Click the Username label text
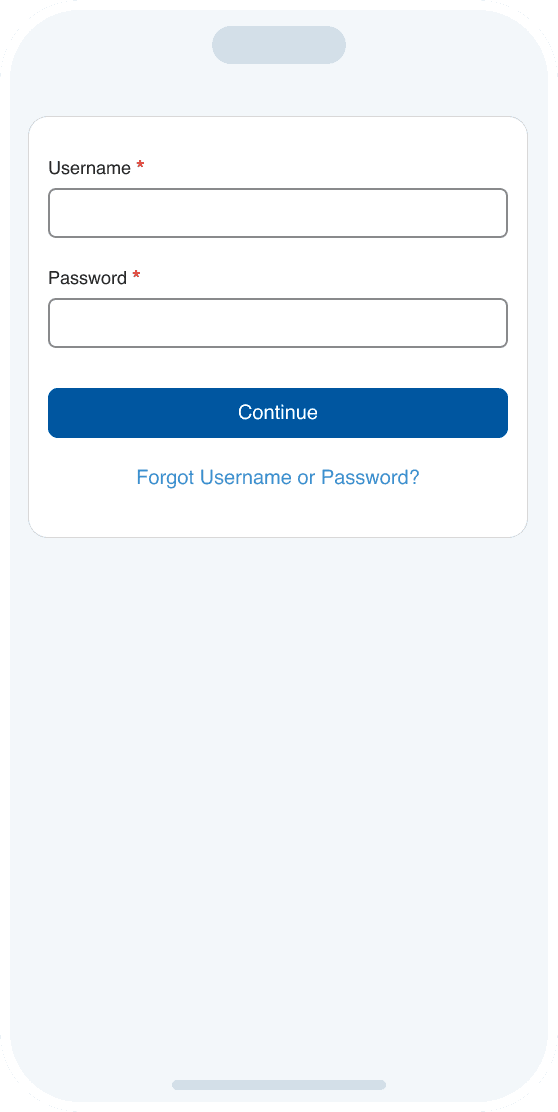The image size is (558, 1112). click(x=89, y=168)
